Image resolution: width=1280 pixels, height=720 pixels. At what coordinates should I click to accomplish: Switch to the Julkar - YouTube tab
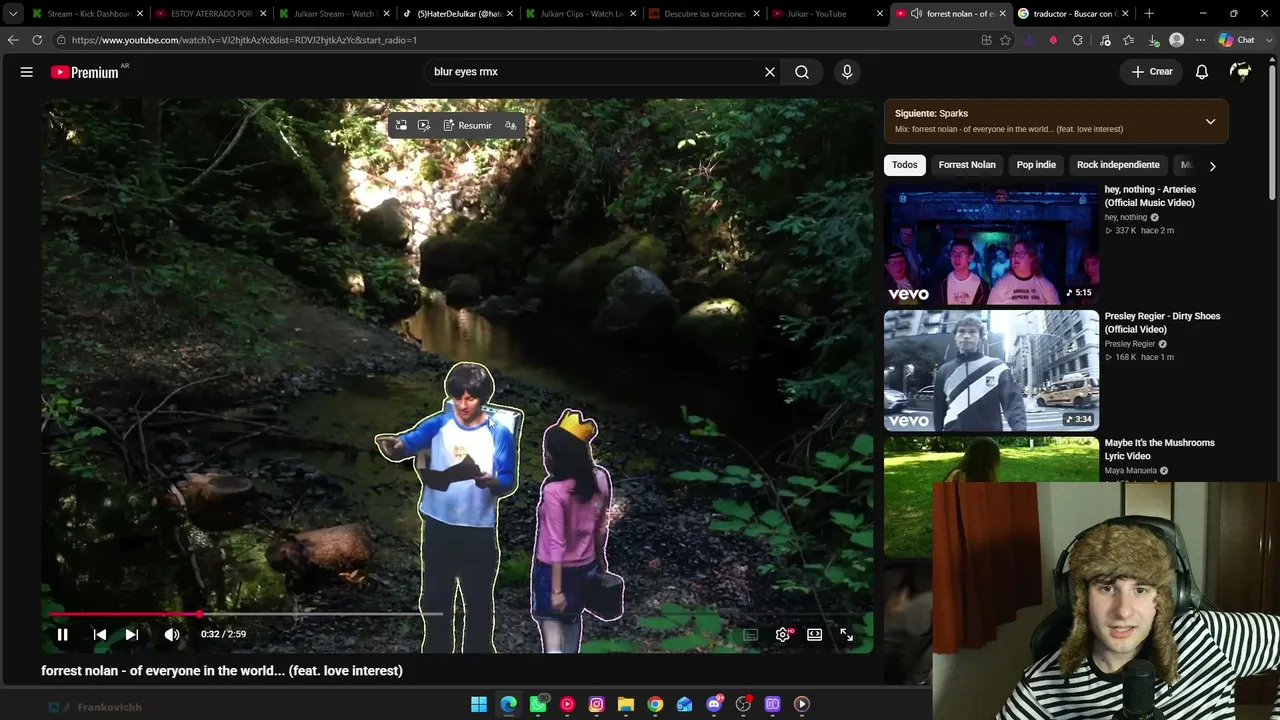[827, 14]
